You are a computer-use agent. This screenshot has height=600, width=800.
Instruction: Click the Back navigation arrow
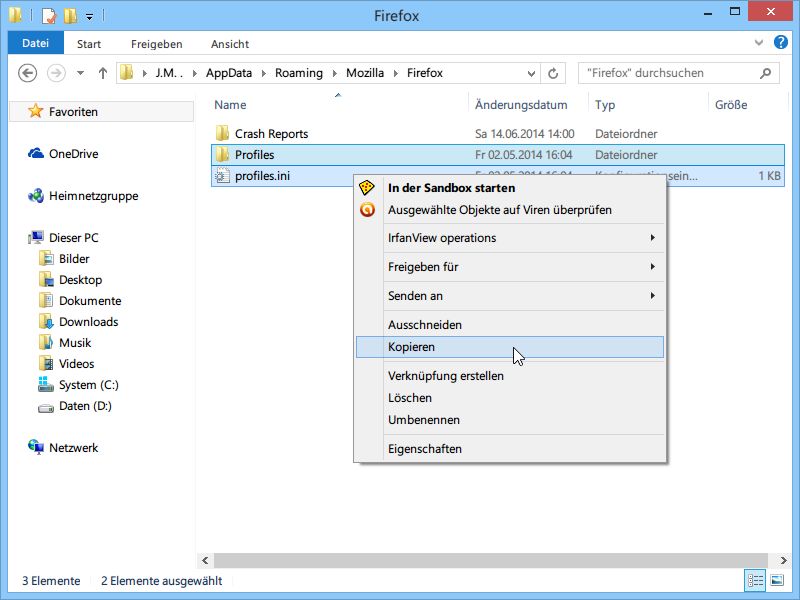point(28,73)
